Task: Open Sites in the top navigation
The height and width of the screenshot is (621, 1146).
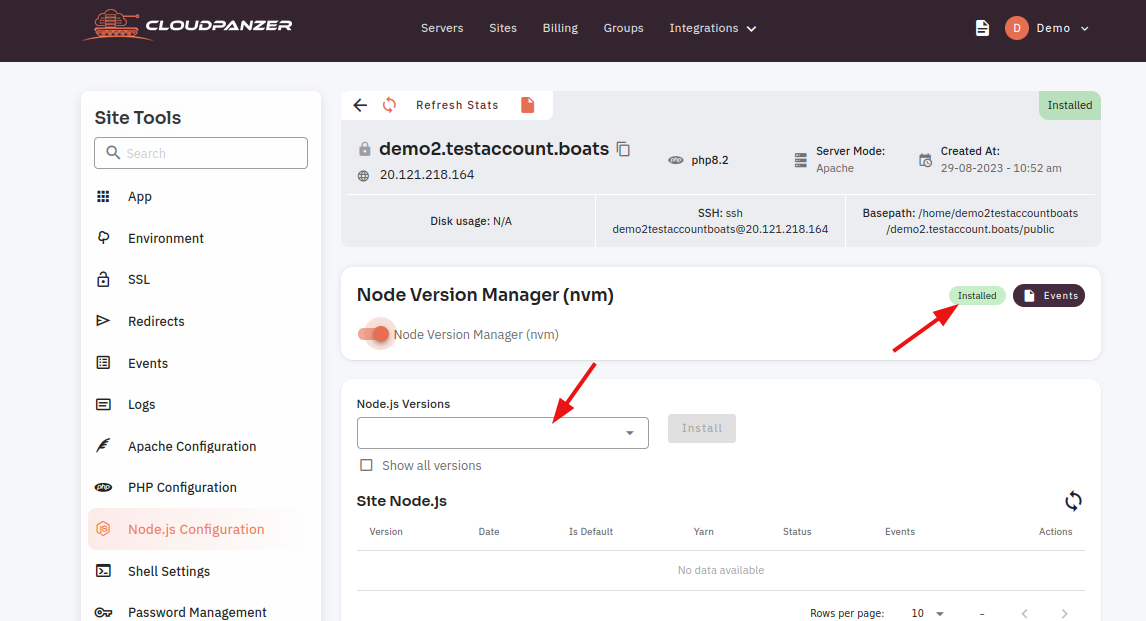Action: point(503,28)
